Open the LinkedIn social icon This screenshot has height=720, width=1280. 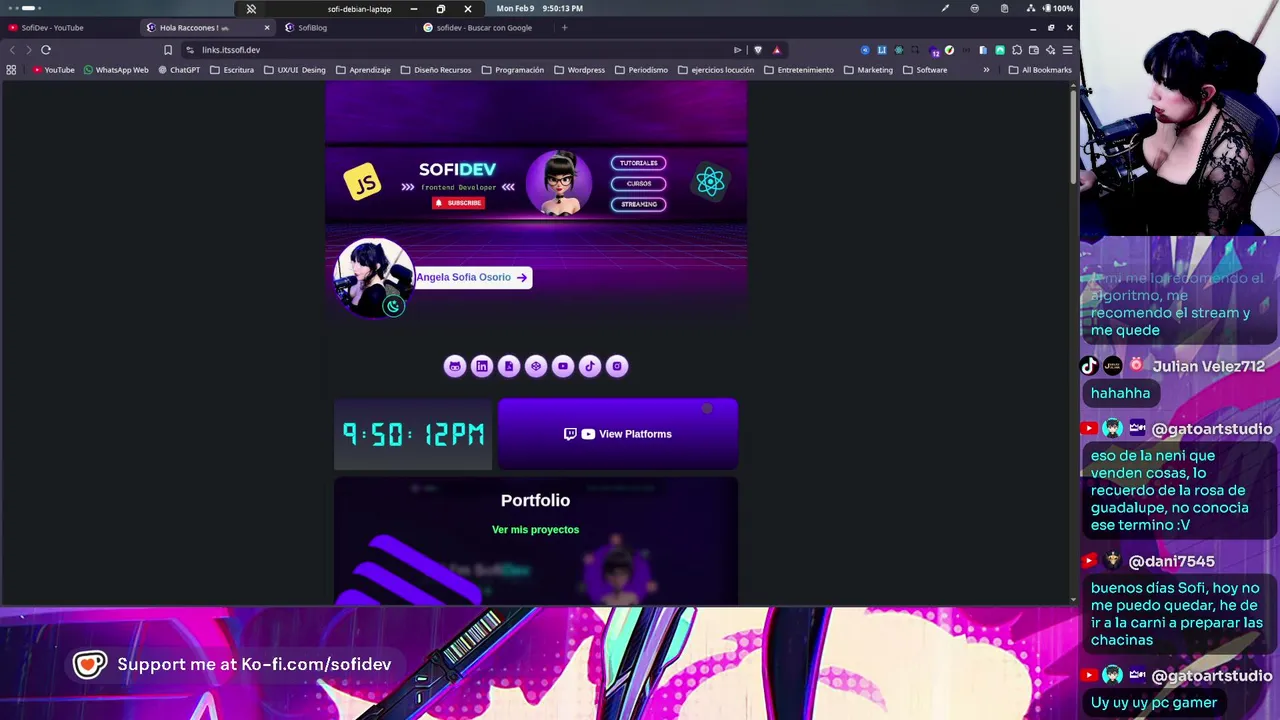[482, 366]
